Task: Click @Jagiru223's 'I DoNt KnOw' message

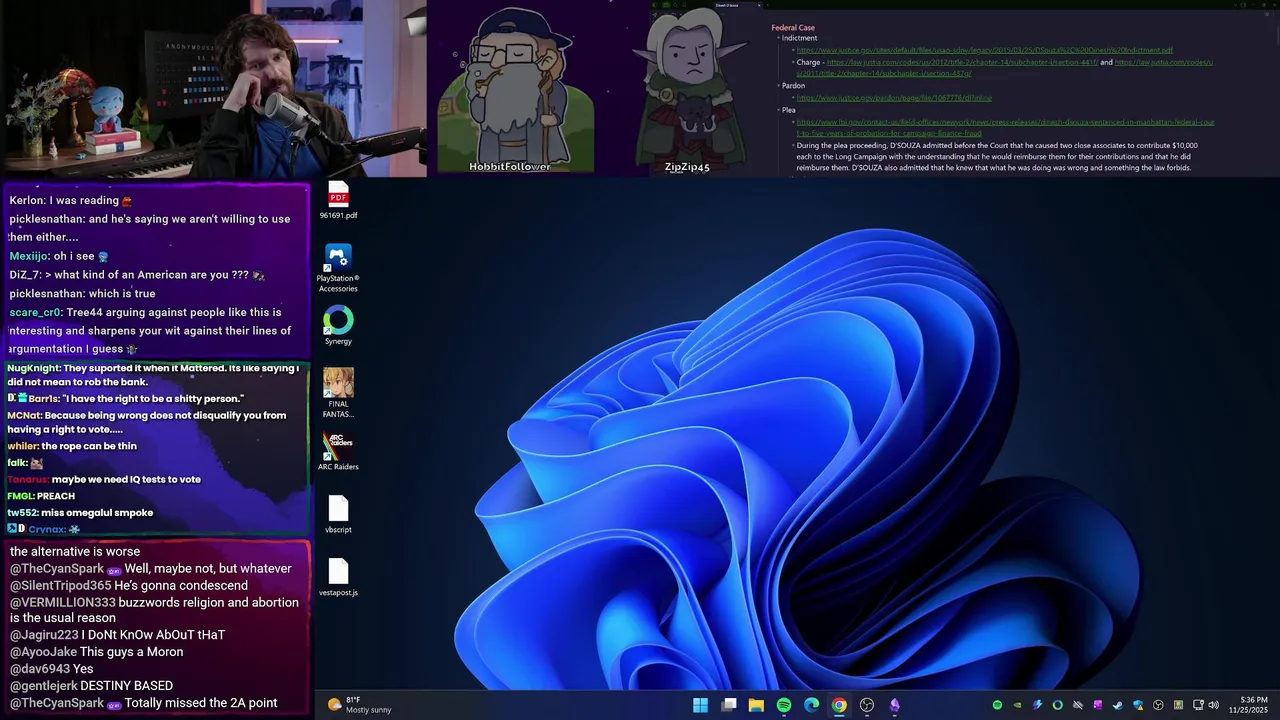Action: pos(118,635)
